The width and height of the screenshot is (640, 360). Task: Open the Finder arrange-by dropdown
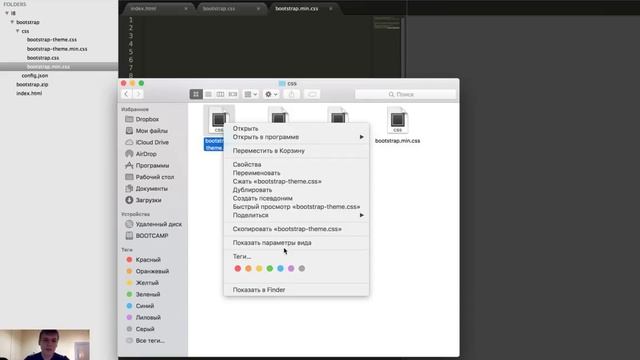coord(251,94)
